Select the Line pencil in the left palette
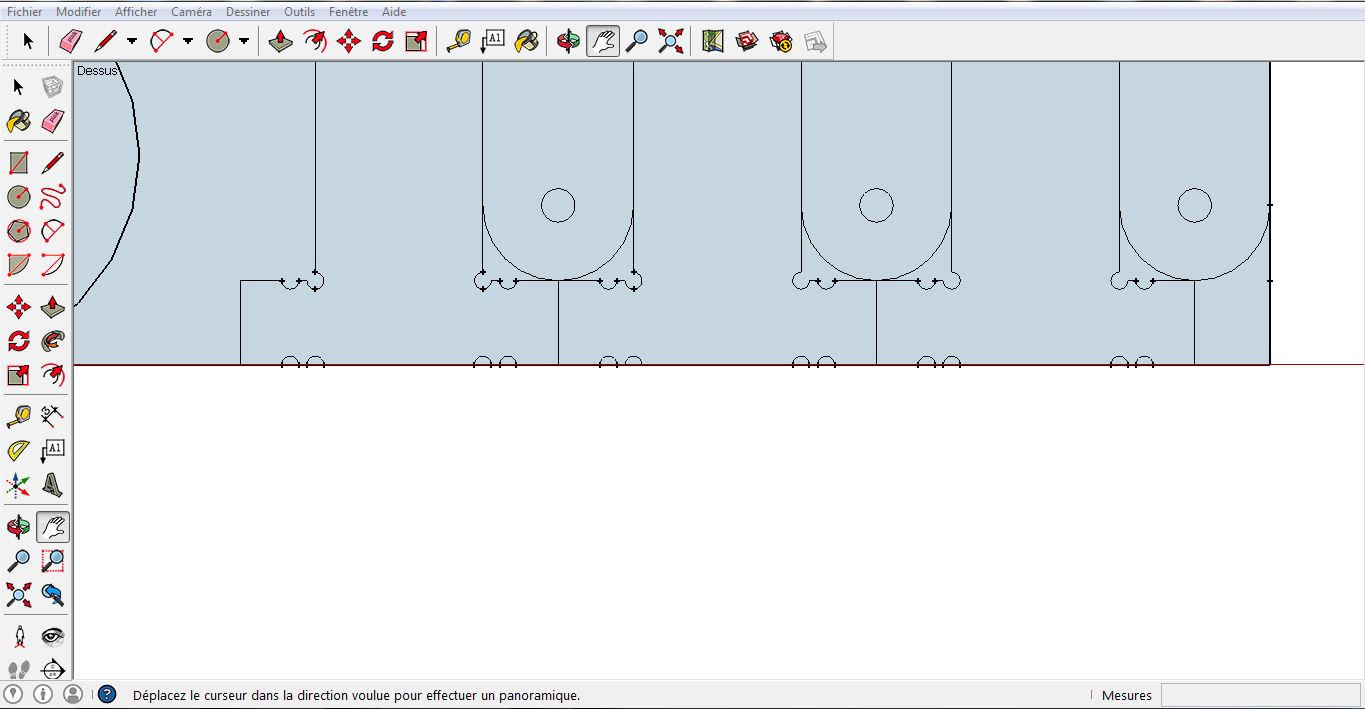Image resolution: width=1365 pixels, height=709 pixels. pyautogui.click(x=53, y=163)
